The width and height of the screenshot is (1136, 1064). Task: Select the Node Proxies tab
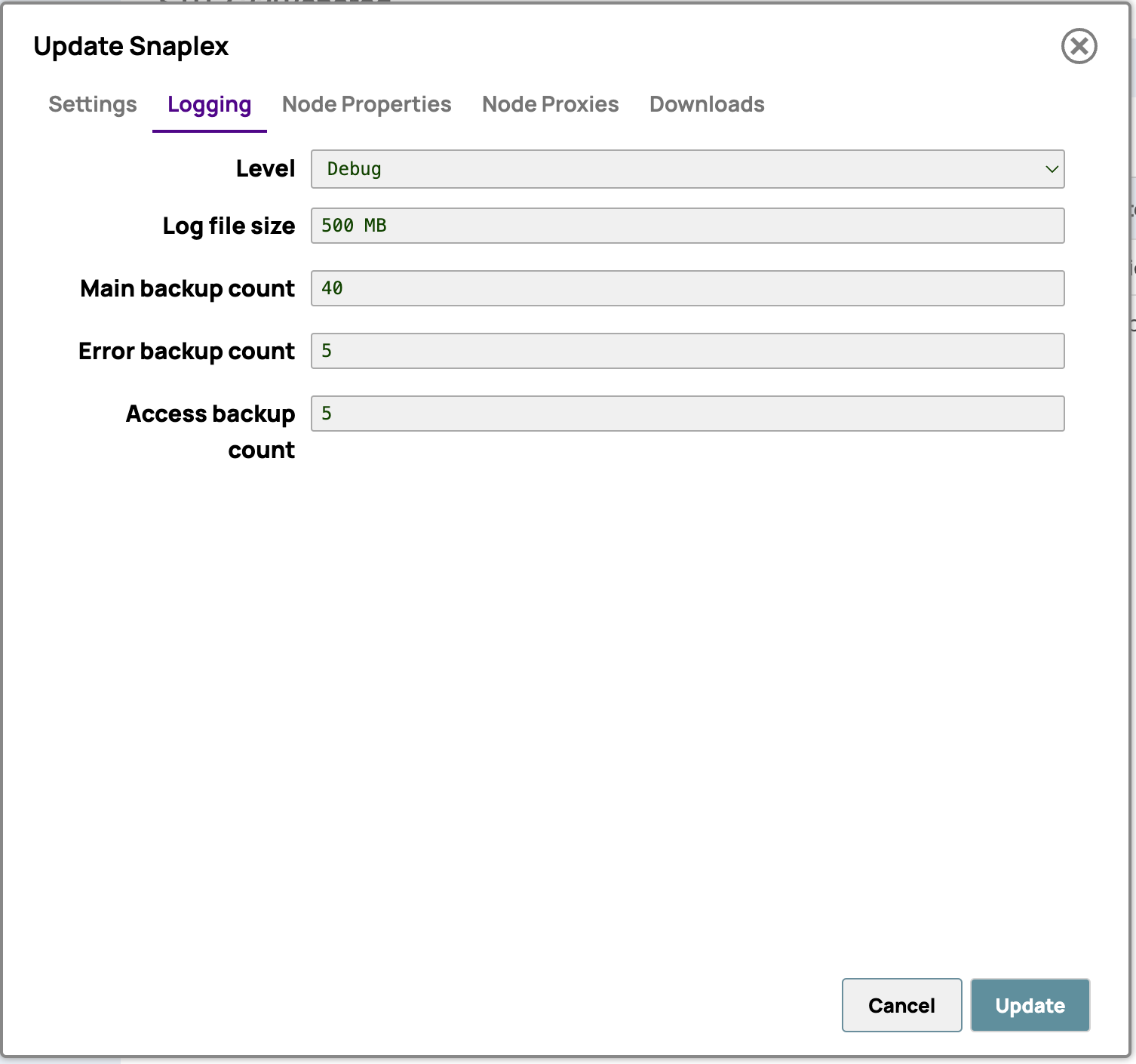tap(550, 104)
